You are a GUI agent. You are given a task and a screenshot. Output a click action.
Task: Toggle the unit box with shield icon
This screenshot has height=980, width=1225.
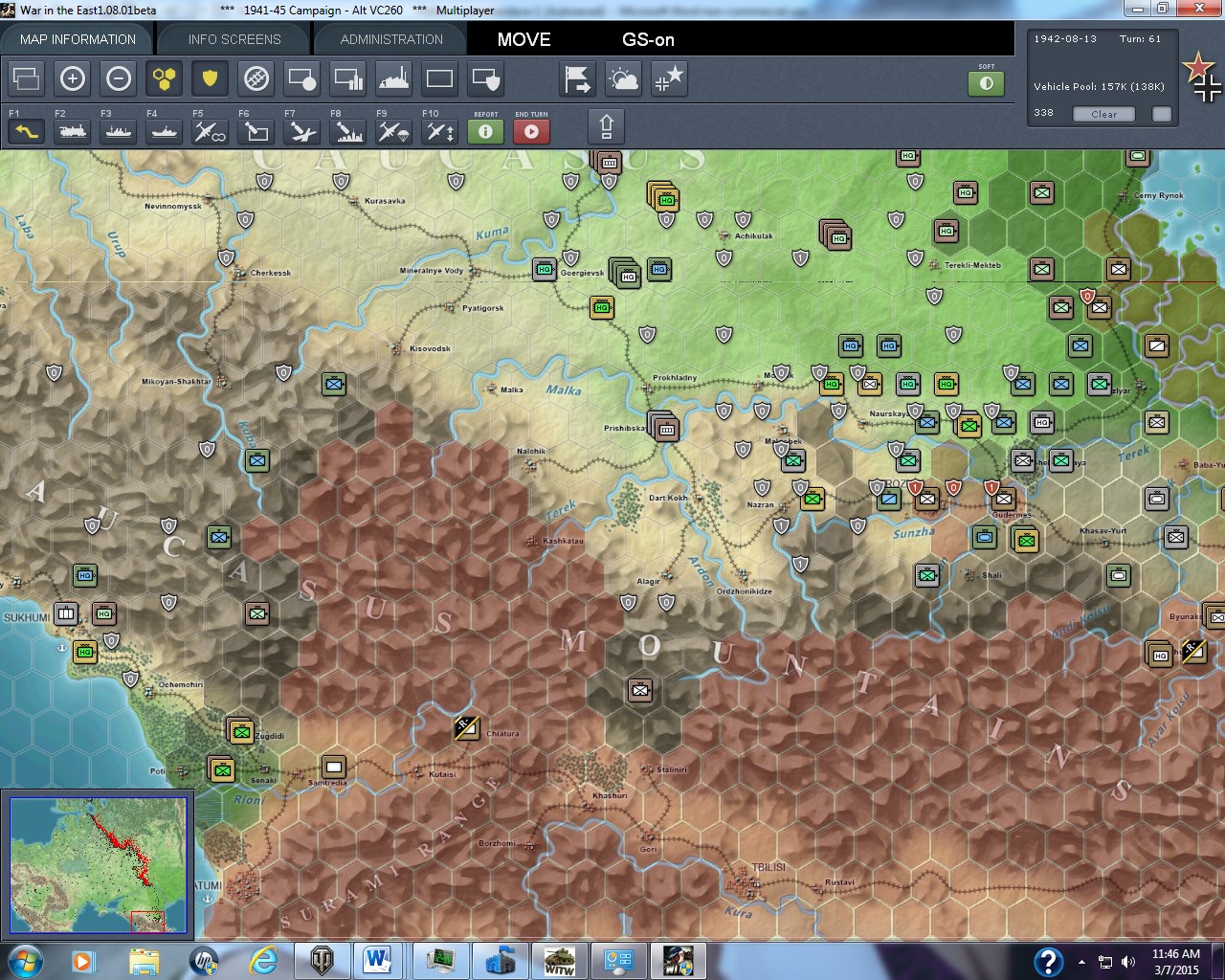[x=486, y=78]
